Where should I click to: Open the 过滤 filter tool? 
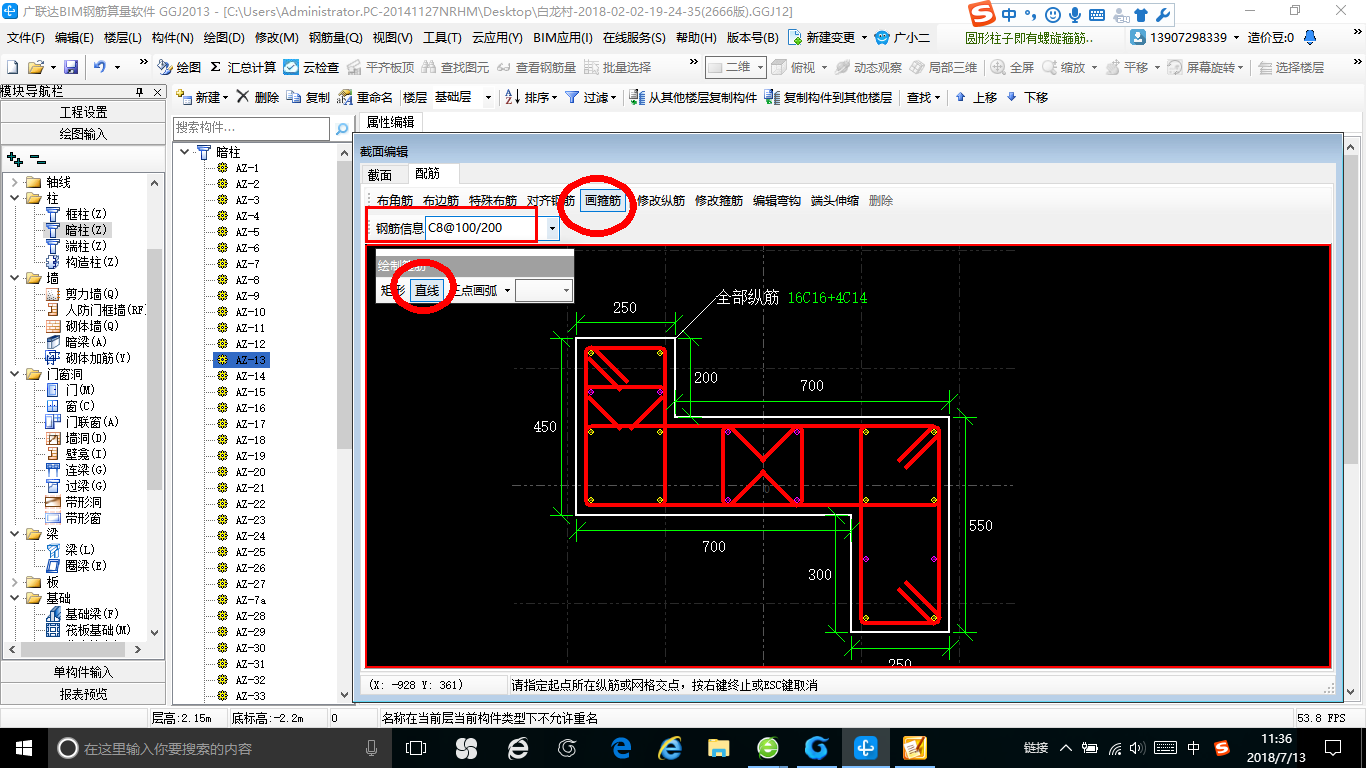pyautogui.click(x=592, y=97)
